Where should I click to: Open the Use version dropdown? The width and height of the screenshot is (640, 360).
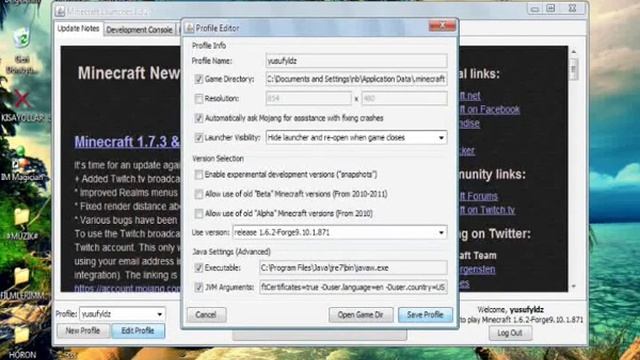coord(340,232)
